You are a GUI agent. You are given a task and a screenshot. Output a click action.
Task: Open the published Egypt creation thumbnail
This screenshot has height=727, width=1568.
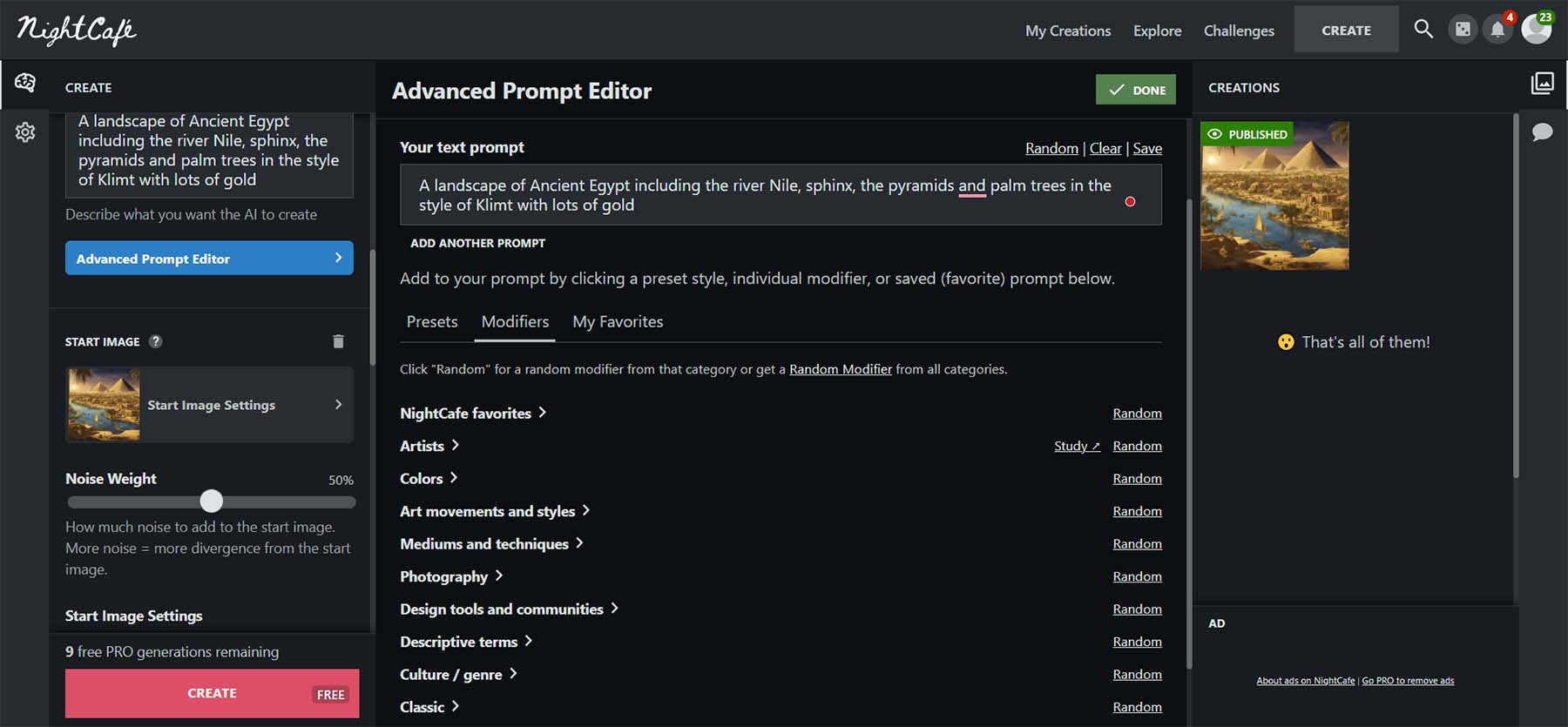(x=1274, y=196)
